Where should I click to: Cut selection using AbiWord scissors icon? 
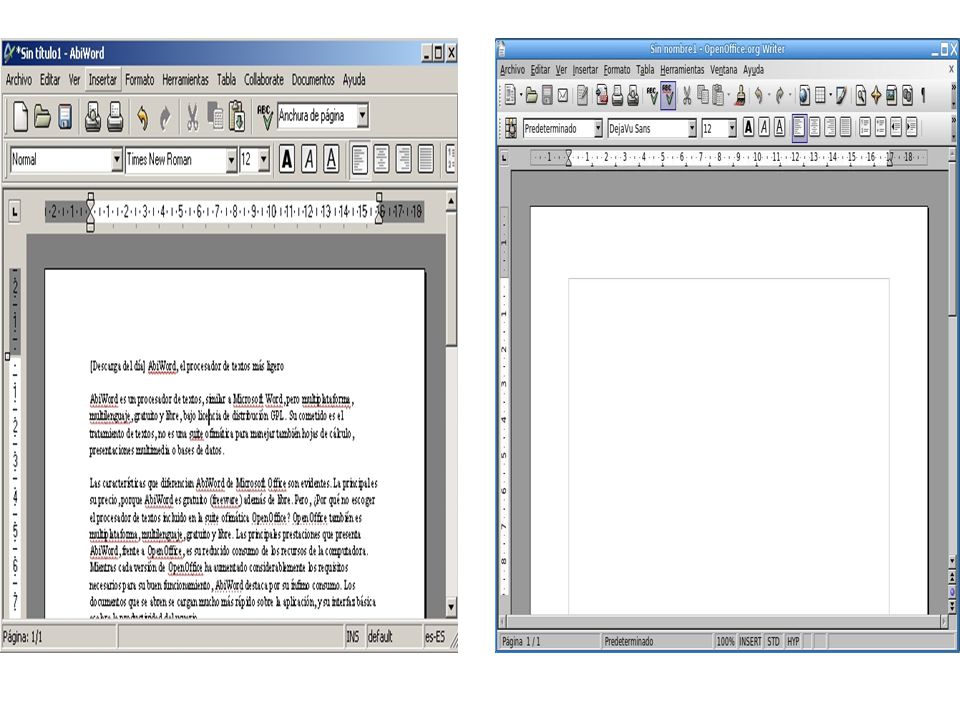pos(192,117)
